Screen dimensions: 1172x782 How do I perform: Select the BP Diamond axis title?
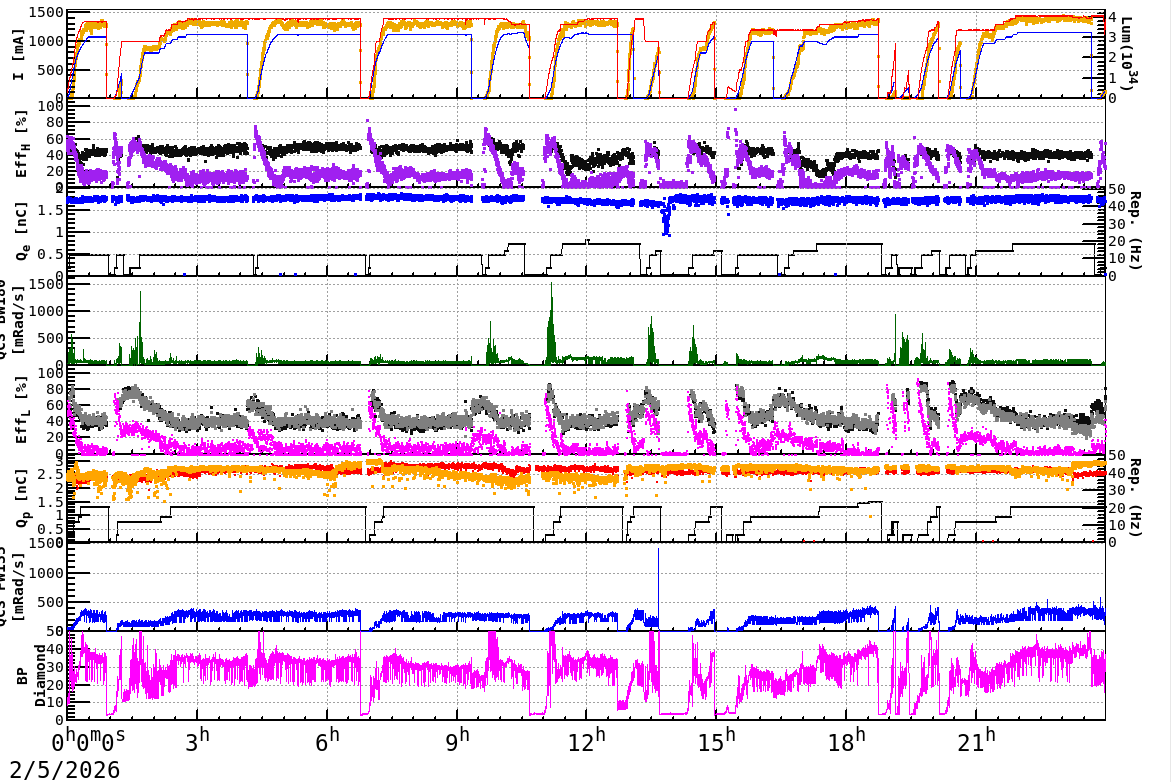pos(31,676)
